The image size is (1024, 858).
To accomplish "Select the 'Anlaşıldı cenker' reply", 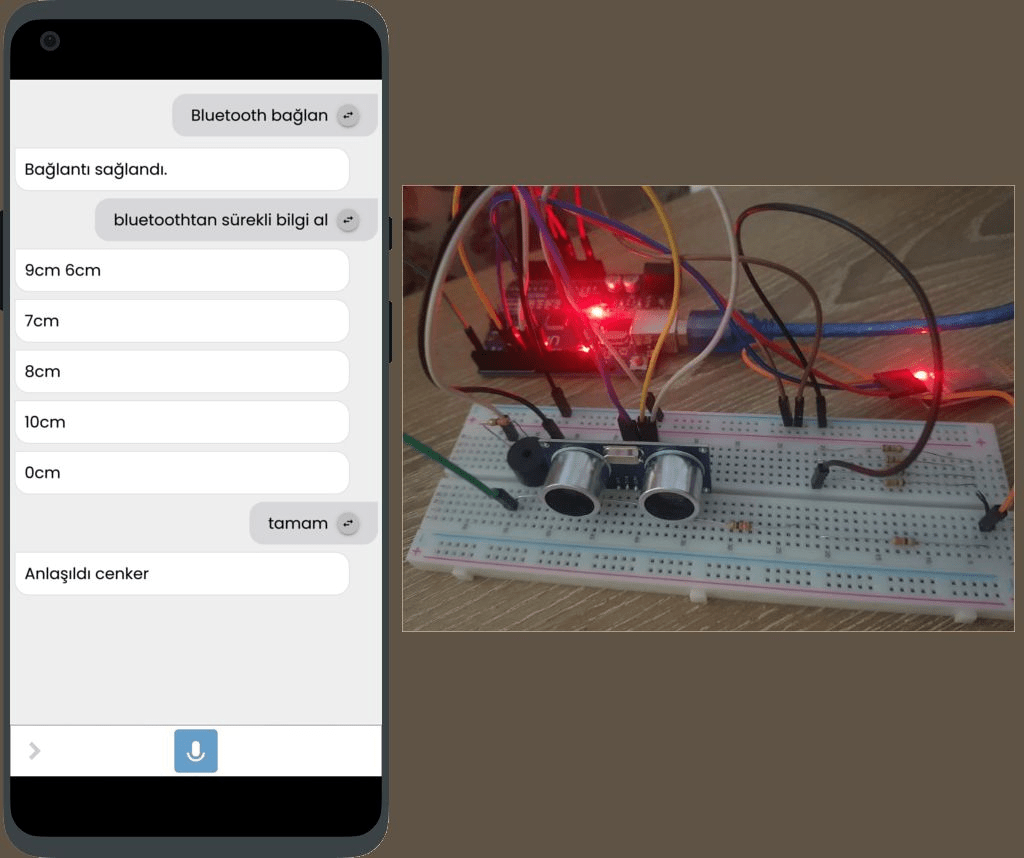I will 182,574.
